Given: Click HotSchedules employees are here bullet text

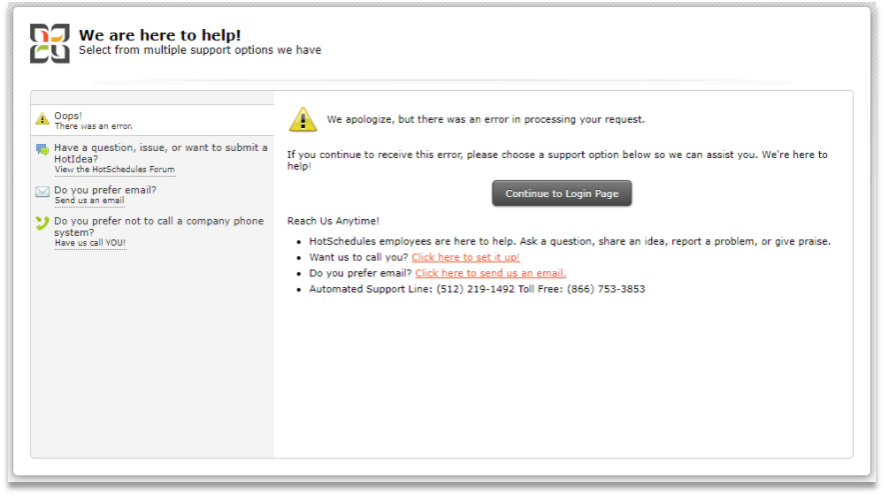Looking at the screenshot, I should pos(569,241).
